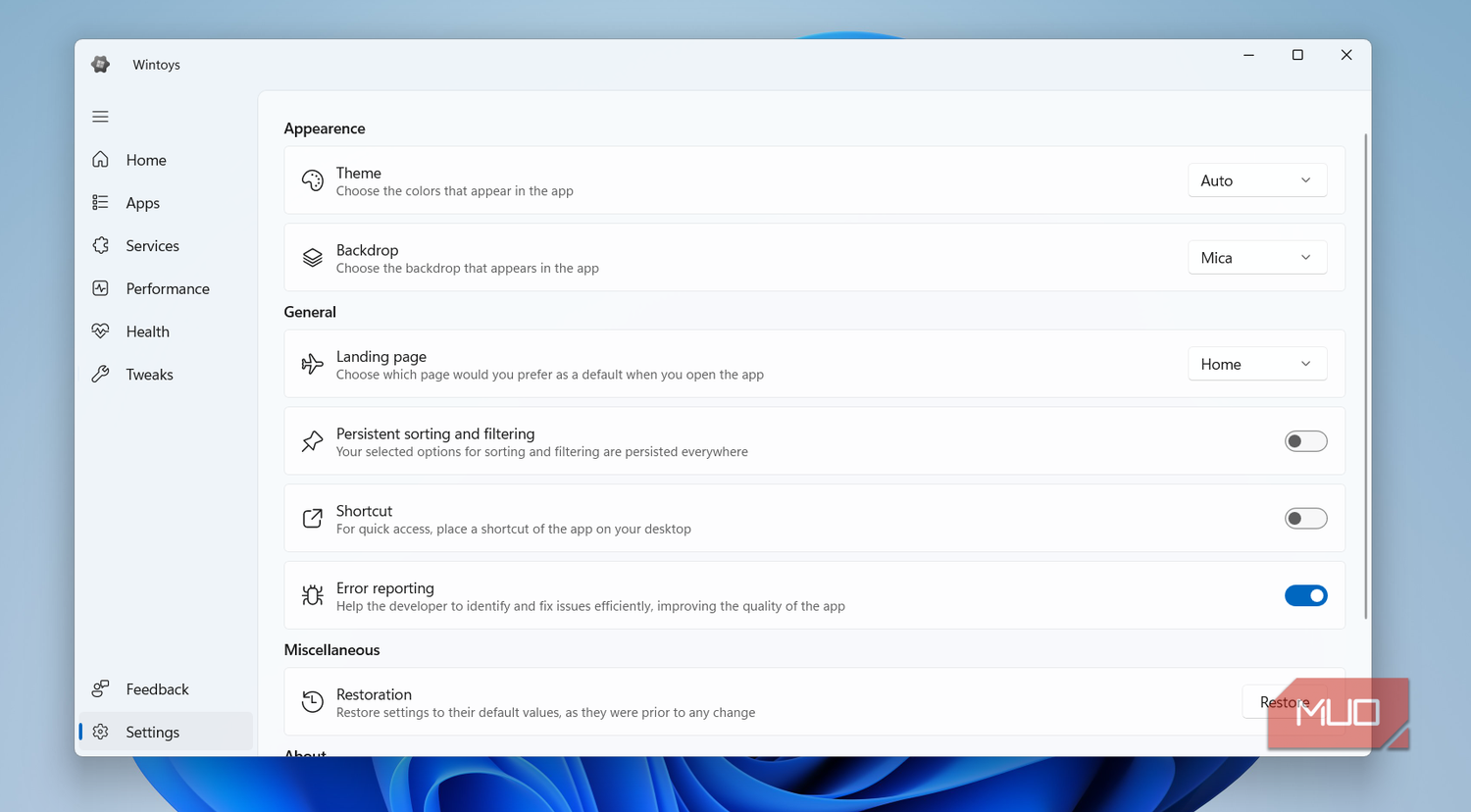The image size is (1471, 812).
Task: Click the Shortcut arrow-box icon
Action: pos(312,519)
